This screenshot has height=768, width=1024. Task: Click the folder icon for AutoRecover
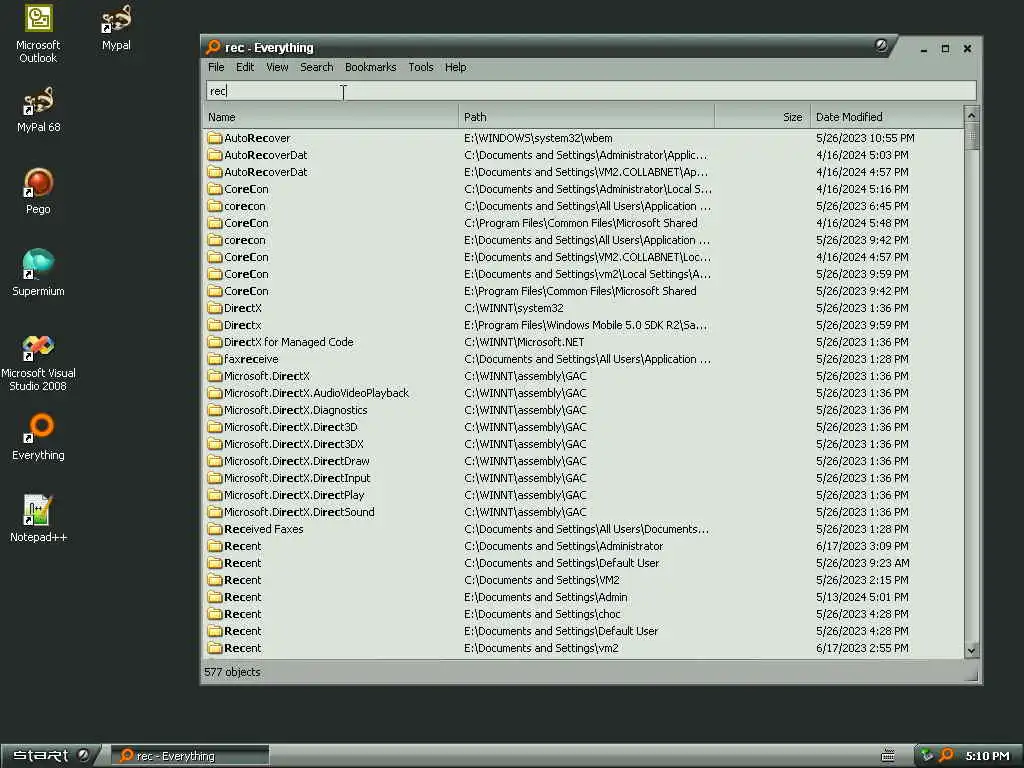[215, 138]
